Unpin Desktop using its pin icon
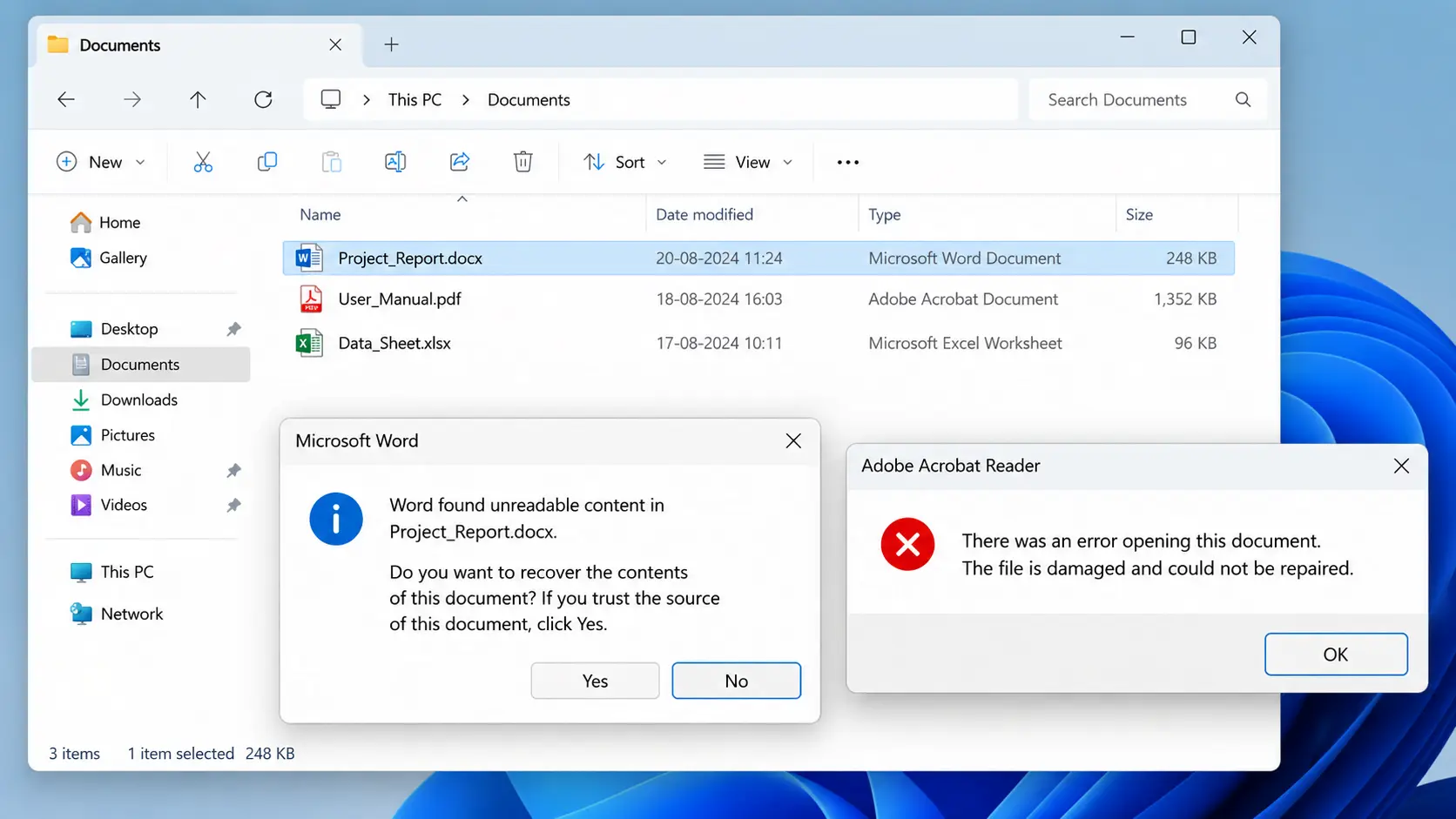 click(x=233, y=329)
